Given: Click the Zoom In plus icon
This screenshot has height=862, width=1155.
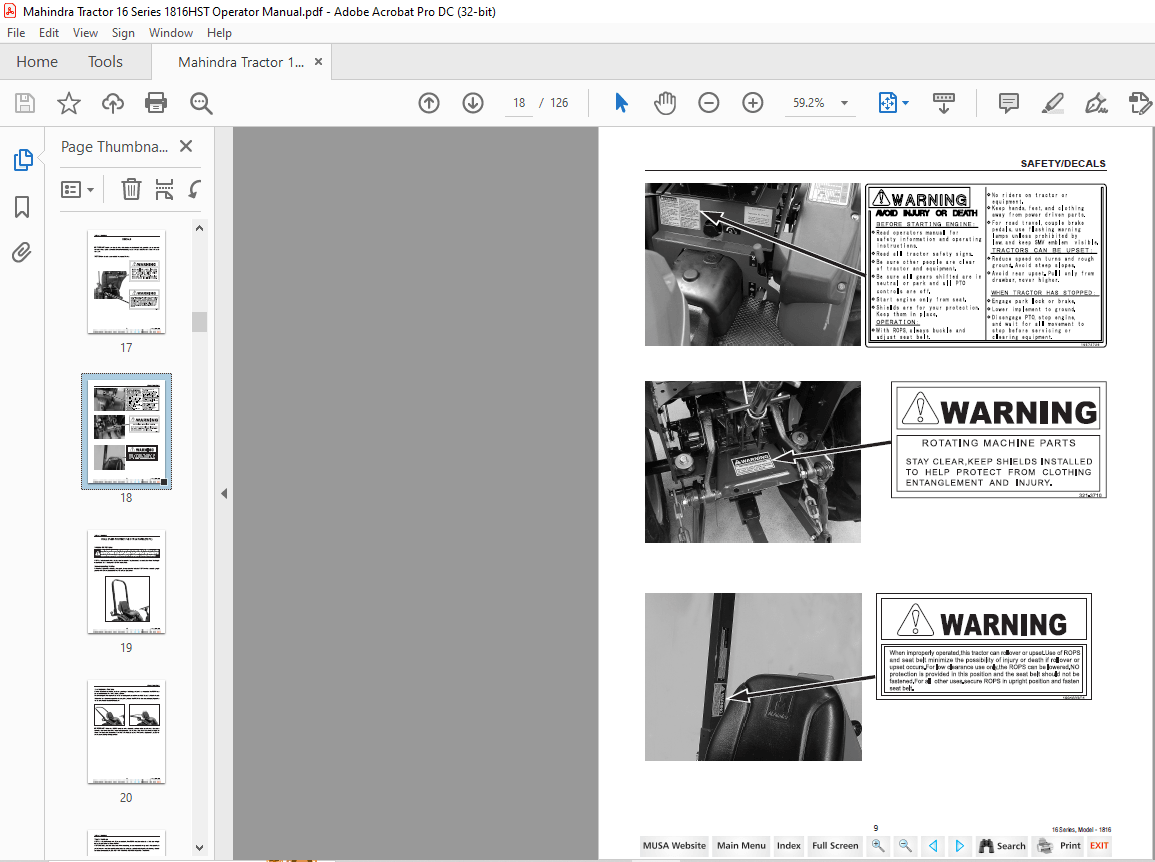Looking at the screenshot, I should click(753, 103).
